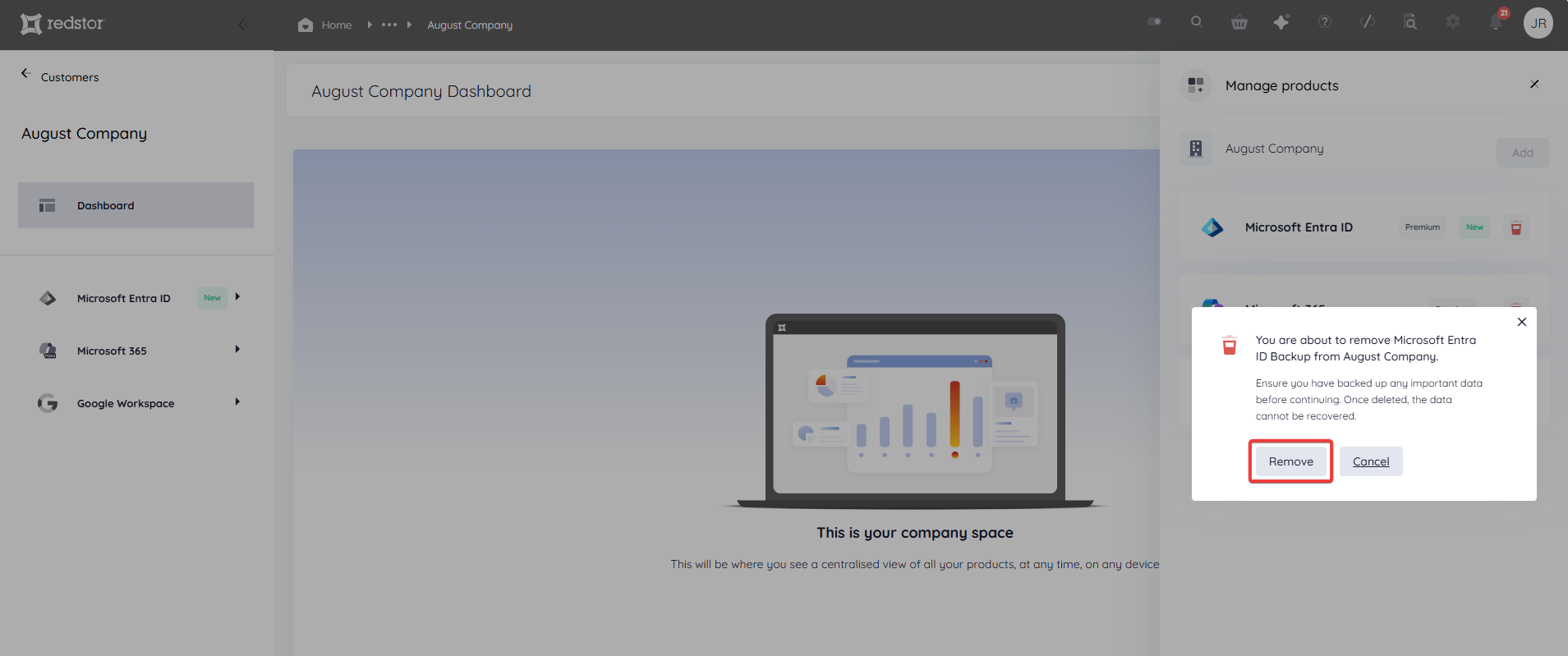Open Microsoft Entra ID in sidebar

coord(124,298)
